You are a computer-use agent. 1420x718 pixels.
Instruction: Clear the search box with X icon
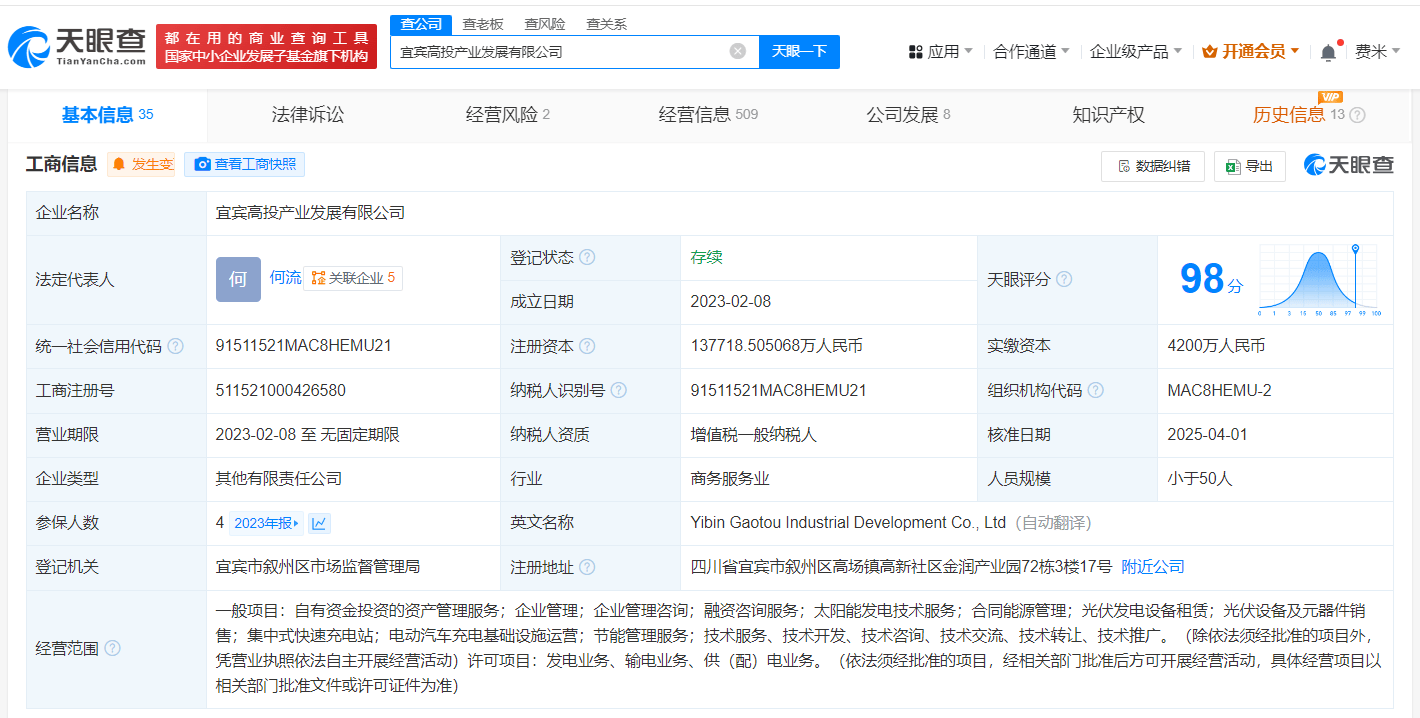point(737,51)
